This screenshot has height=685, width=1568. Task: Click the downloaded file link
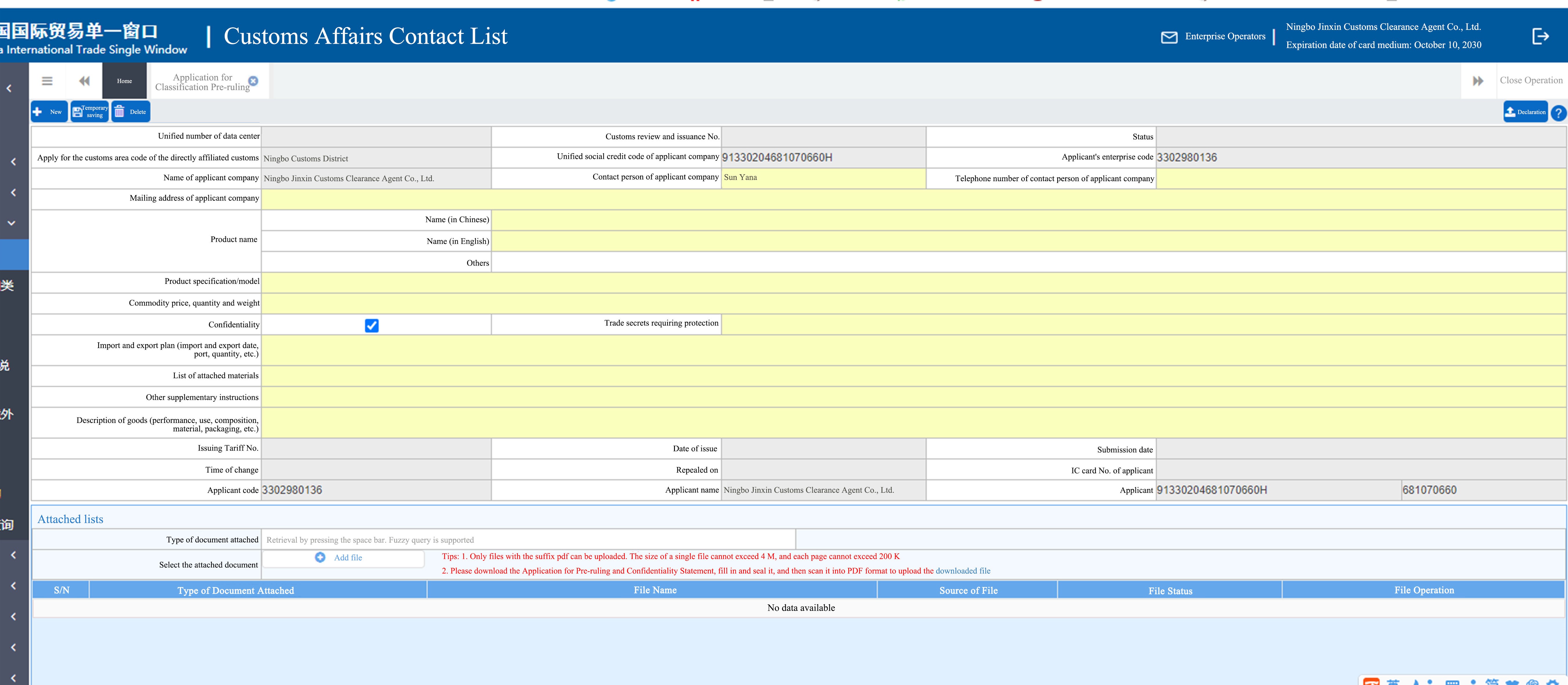coord(962,570)
